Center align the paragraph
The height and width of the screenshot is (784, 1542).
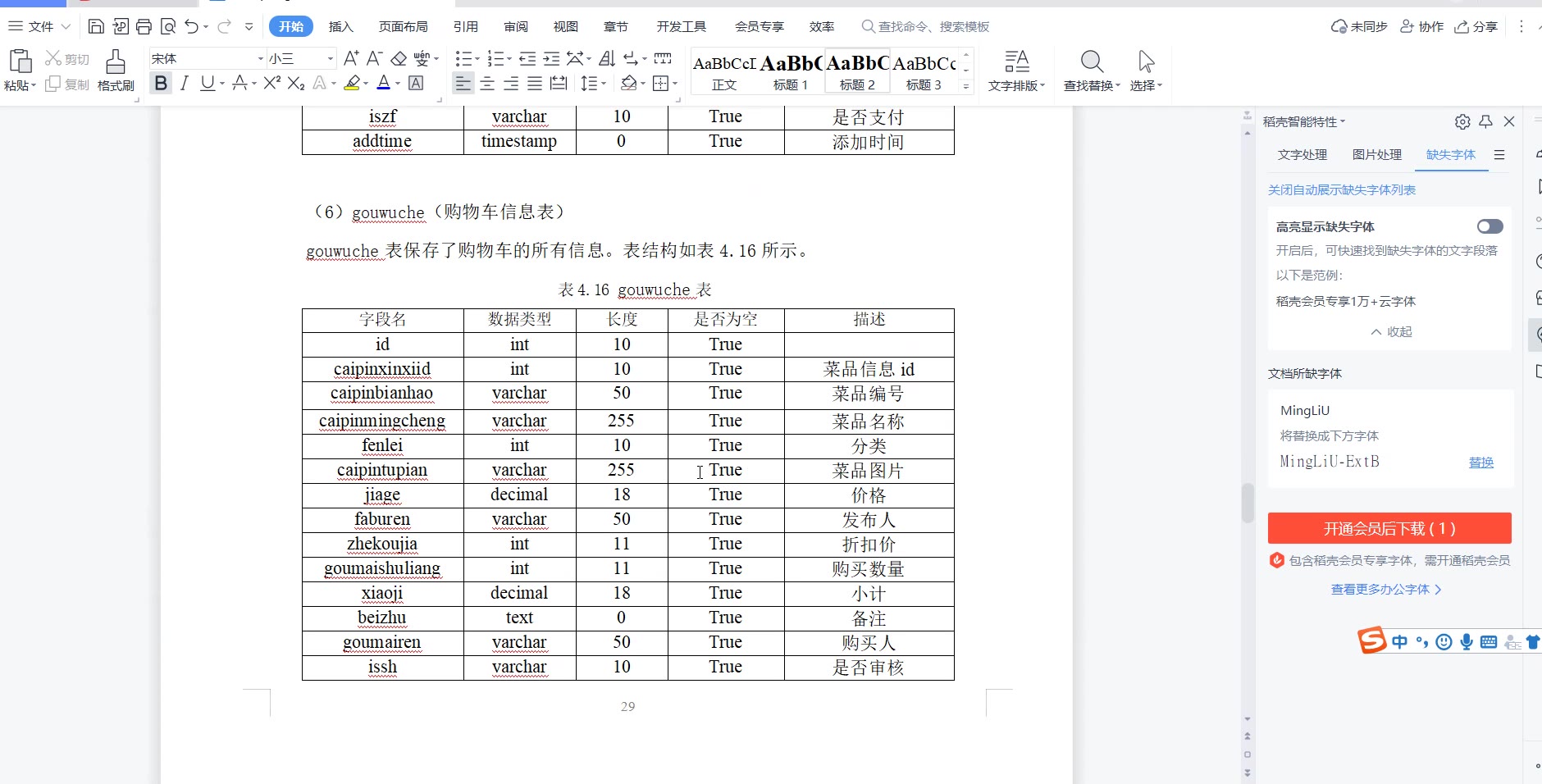(487, 83)
